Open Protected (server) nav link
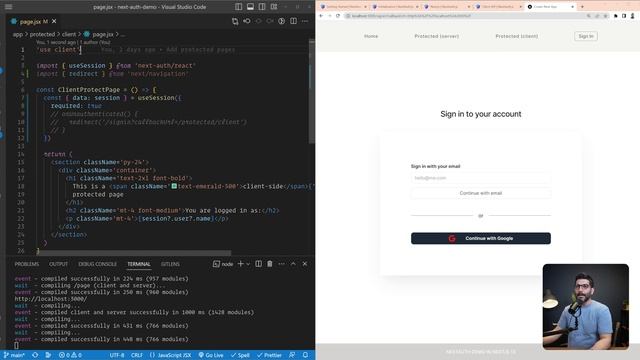The height and width of the screenshot is (360, 640). click(x=436, y=36)
